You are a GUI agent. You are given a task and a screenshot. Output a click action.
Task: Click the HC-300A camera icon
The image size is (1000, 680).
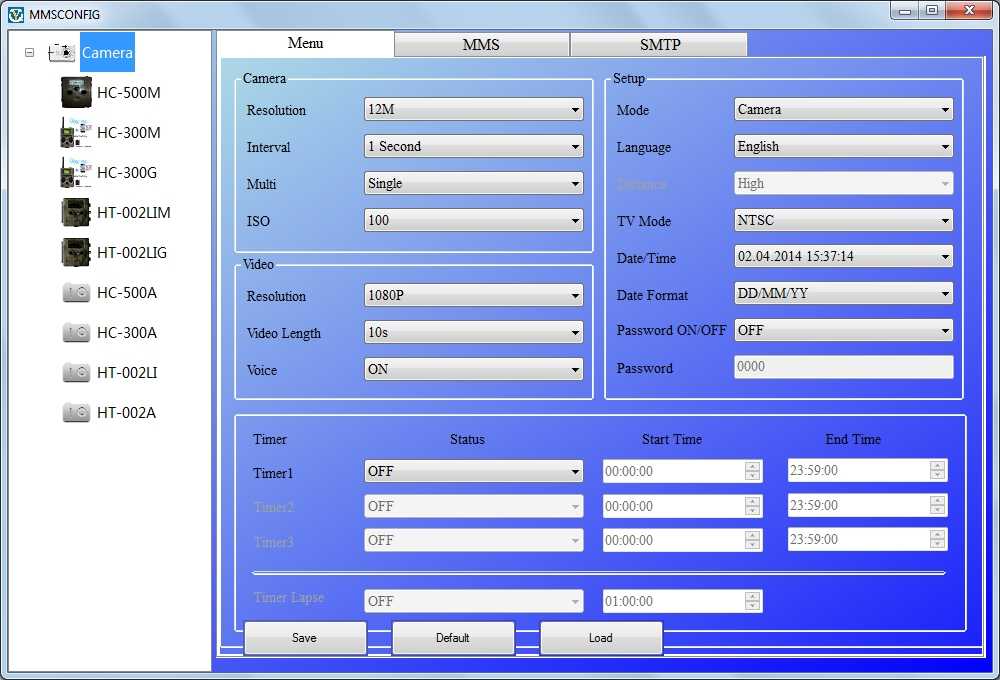[76, 333]
